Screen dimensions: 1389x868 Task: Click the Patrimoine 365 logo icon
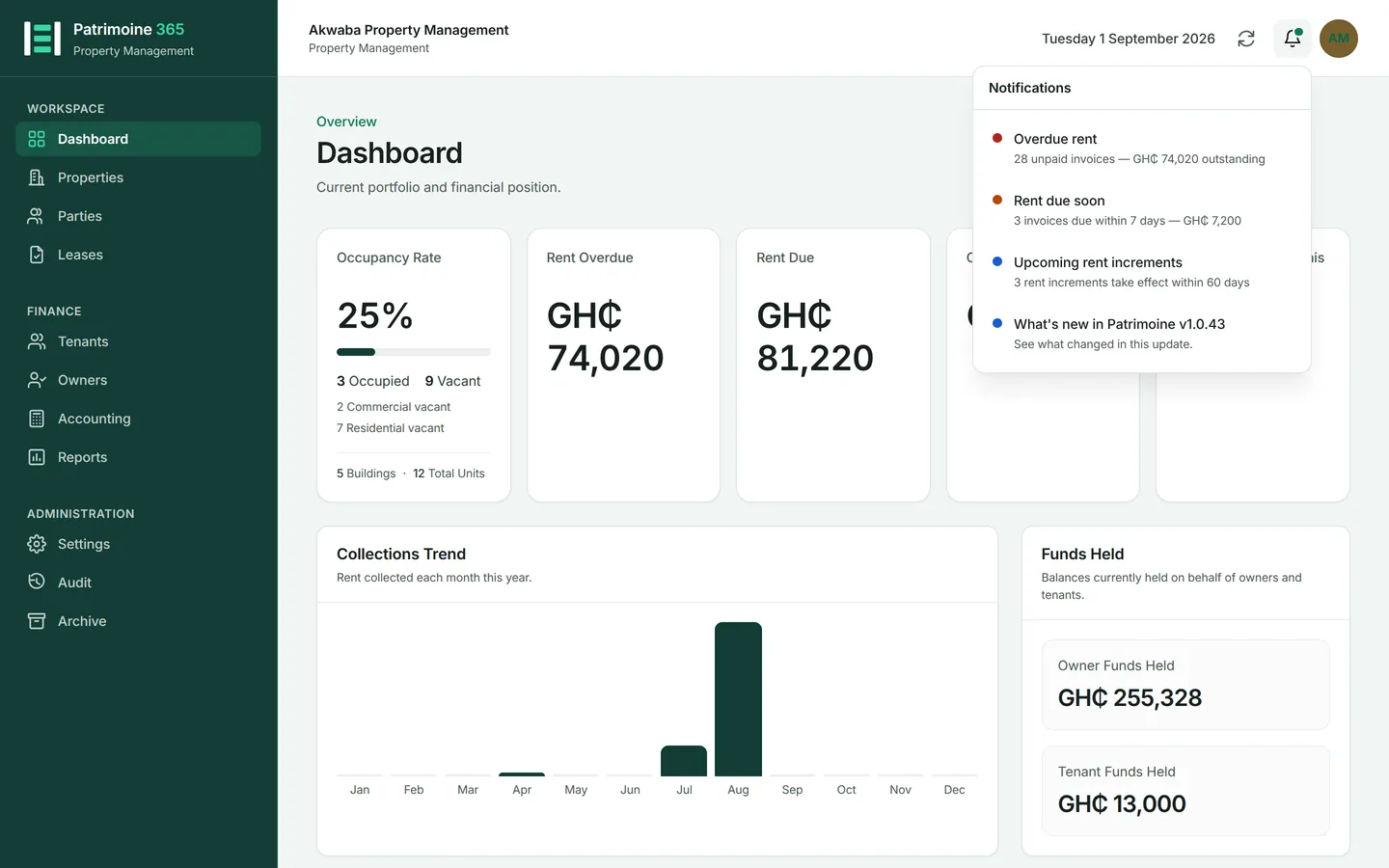[42, 39]
